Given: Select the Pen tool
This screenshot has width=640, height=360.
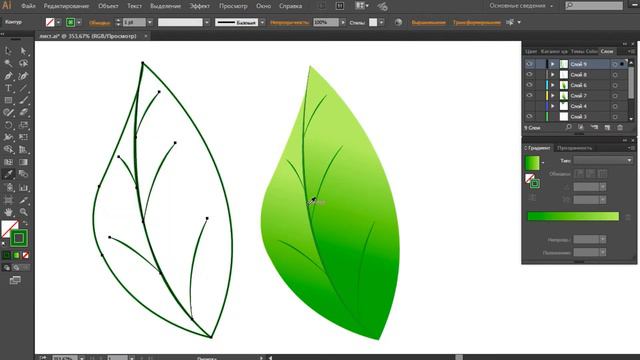Looking at the screenshot, I should [8, 76].
